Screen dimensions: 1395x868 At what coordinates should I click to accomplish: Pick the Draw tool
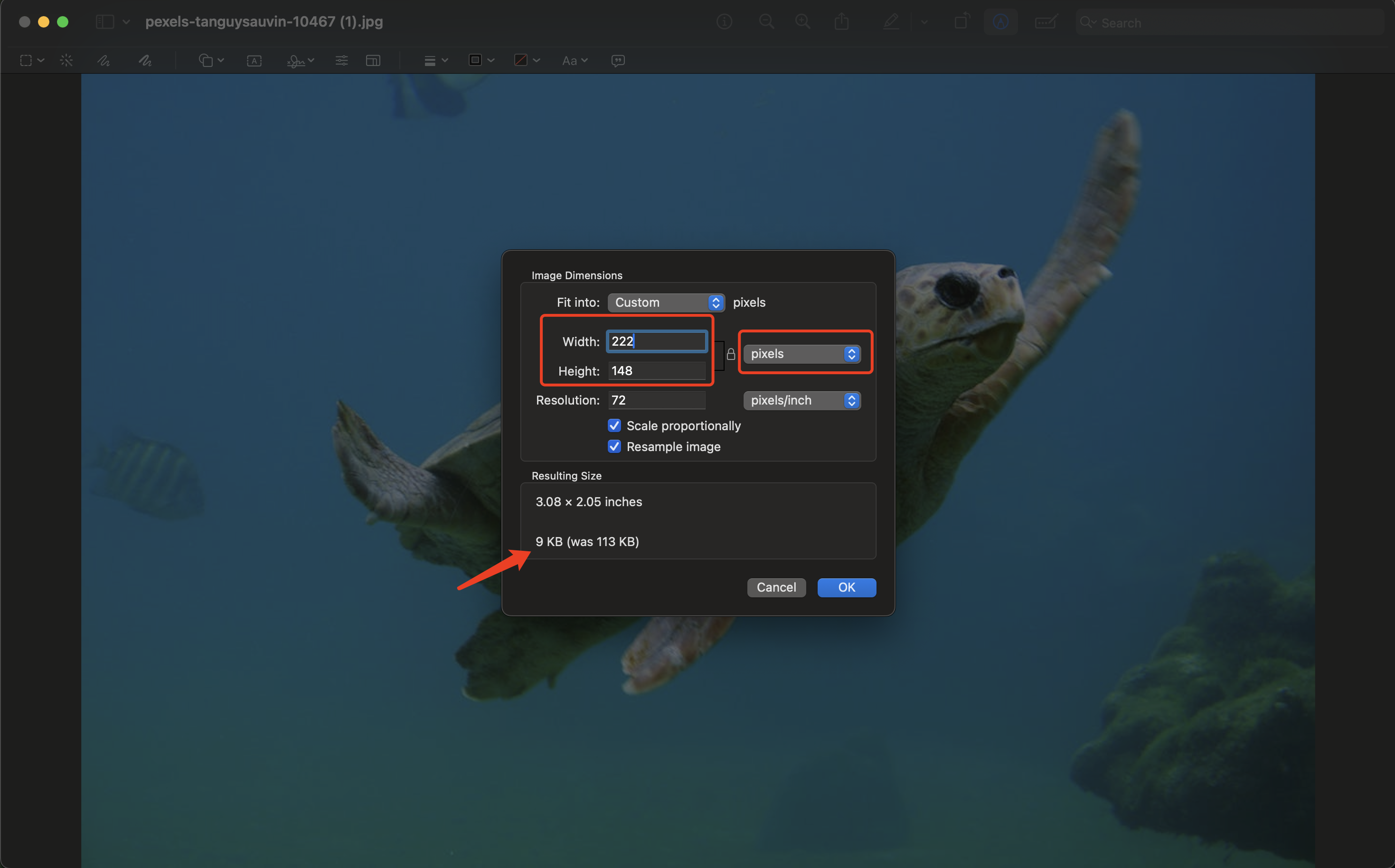[x=145, y=60]
